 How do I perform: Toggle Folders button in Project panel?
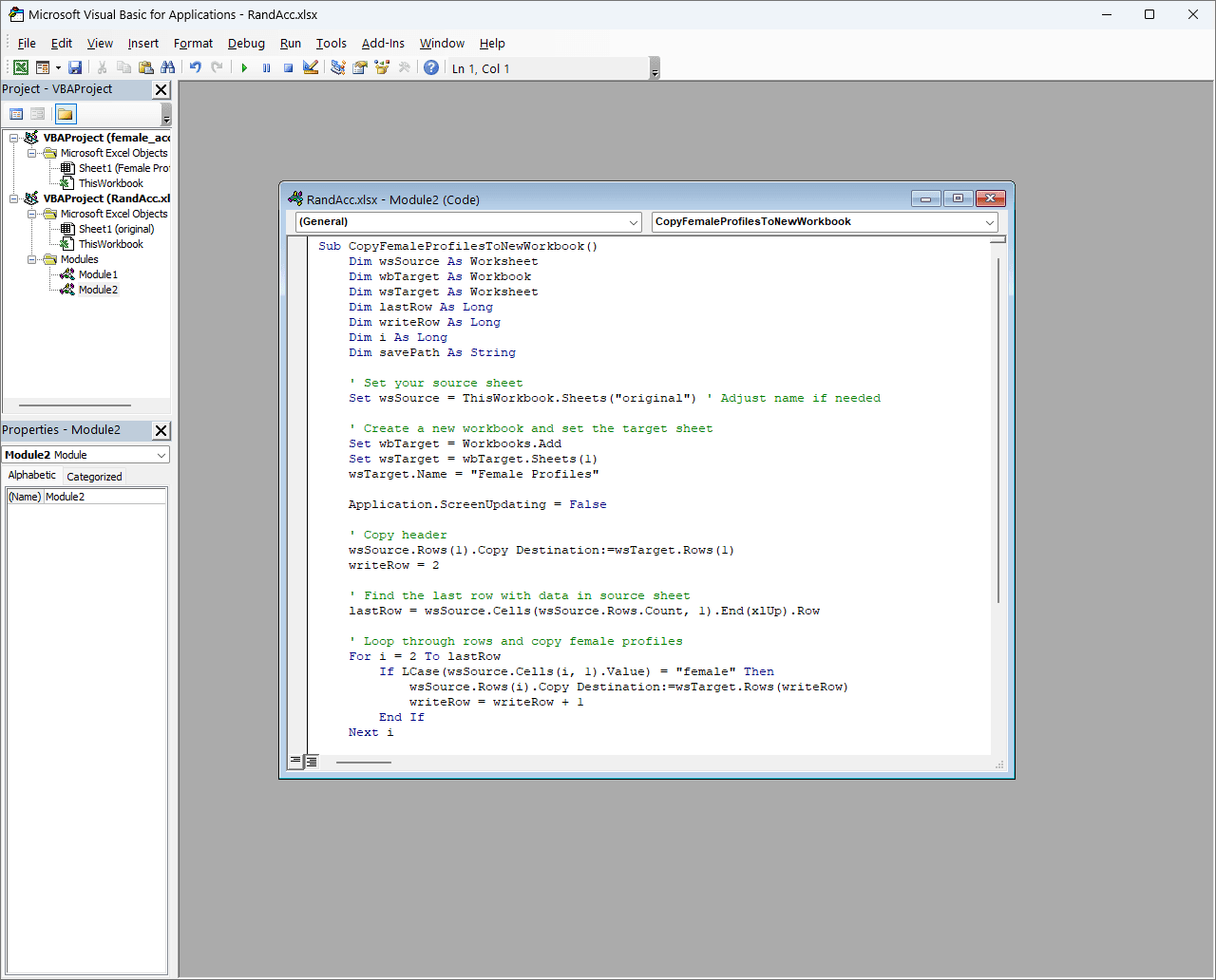[65, 114]
